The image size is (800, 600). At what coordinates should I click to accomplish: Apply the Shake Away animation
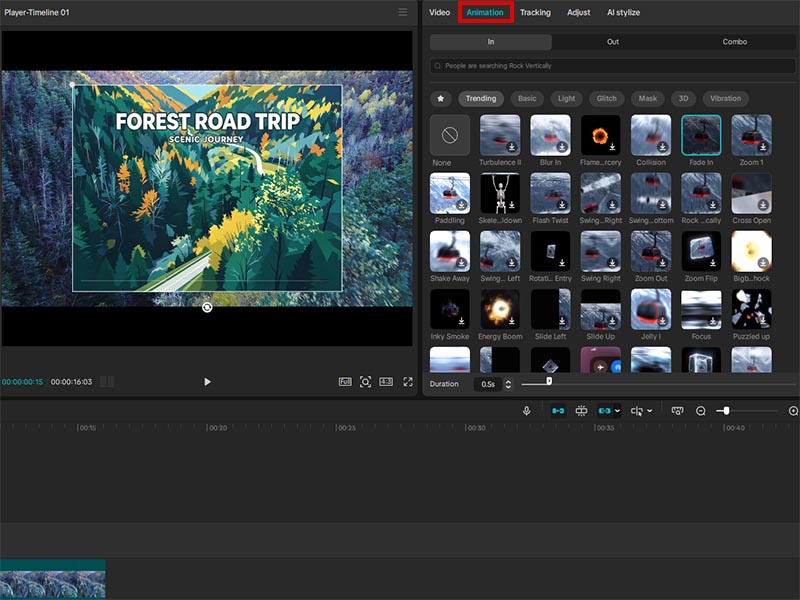(x=449, y=252)
